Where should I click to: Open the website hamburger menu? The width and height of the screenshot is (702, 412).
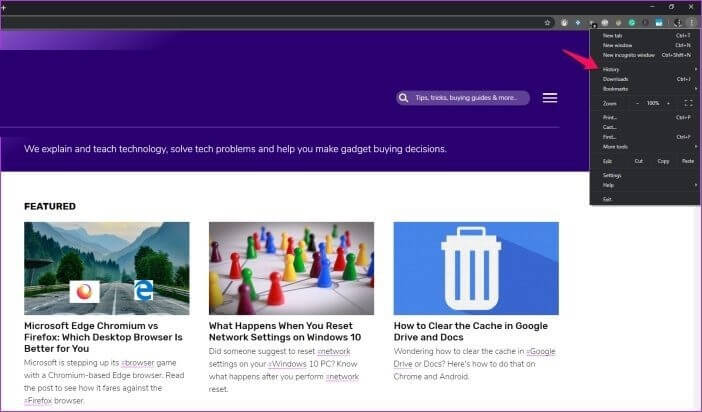550,98
